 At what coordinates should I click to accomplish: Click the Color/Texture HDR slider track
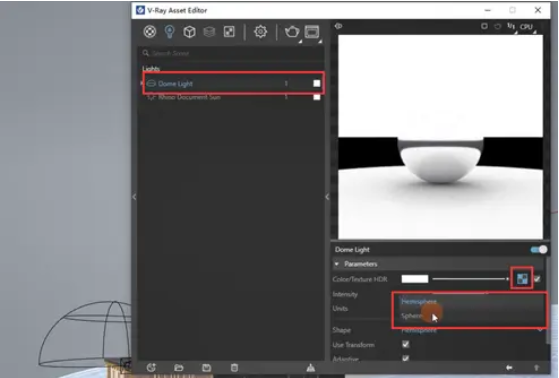[x=471, y=279]
